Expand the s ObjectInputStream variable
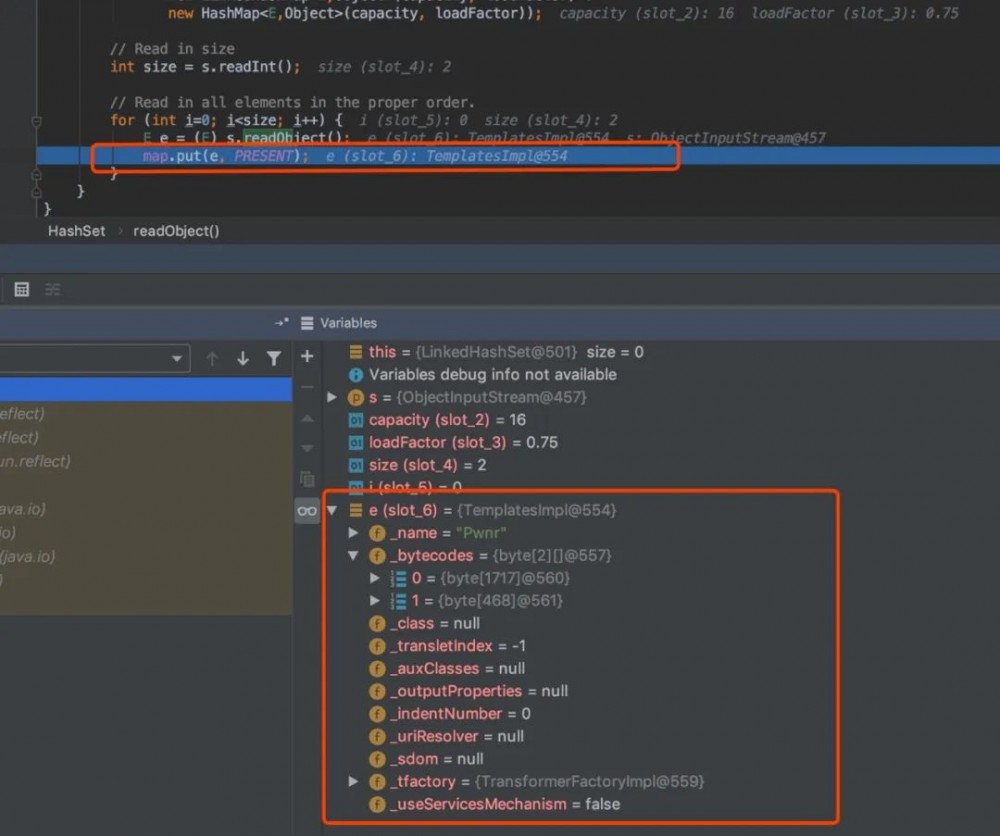This screenshot has height=836, width=1000. point(333,396)
